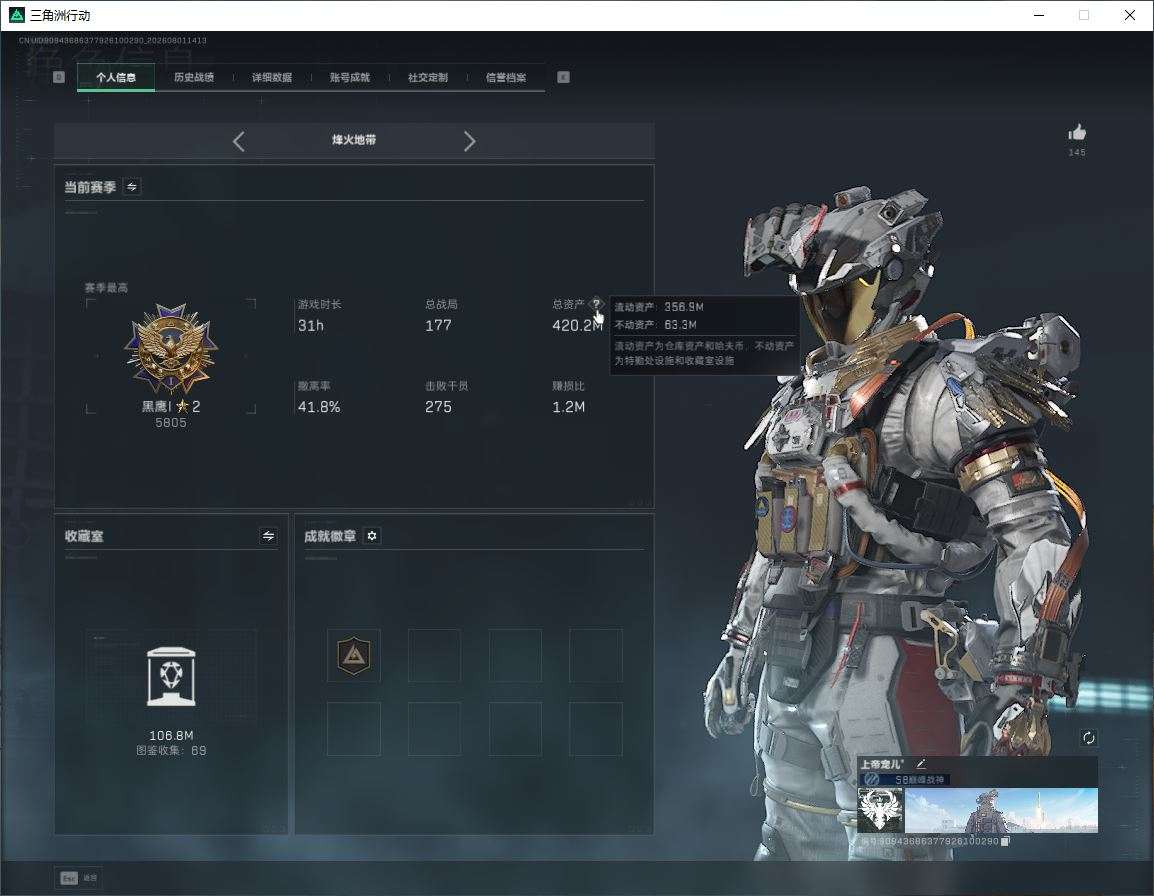Click the 黑鹰 rank badge emblem

pyautogui.click(x=171, y=348)
